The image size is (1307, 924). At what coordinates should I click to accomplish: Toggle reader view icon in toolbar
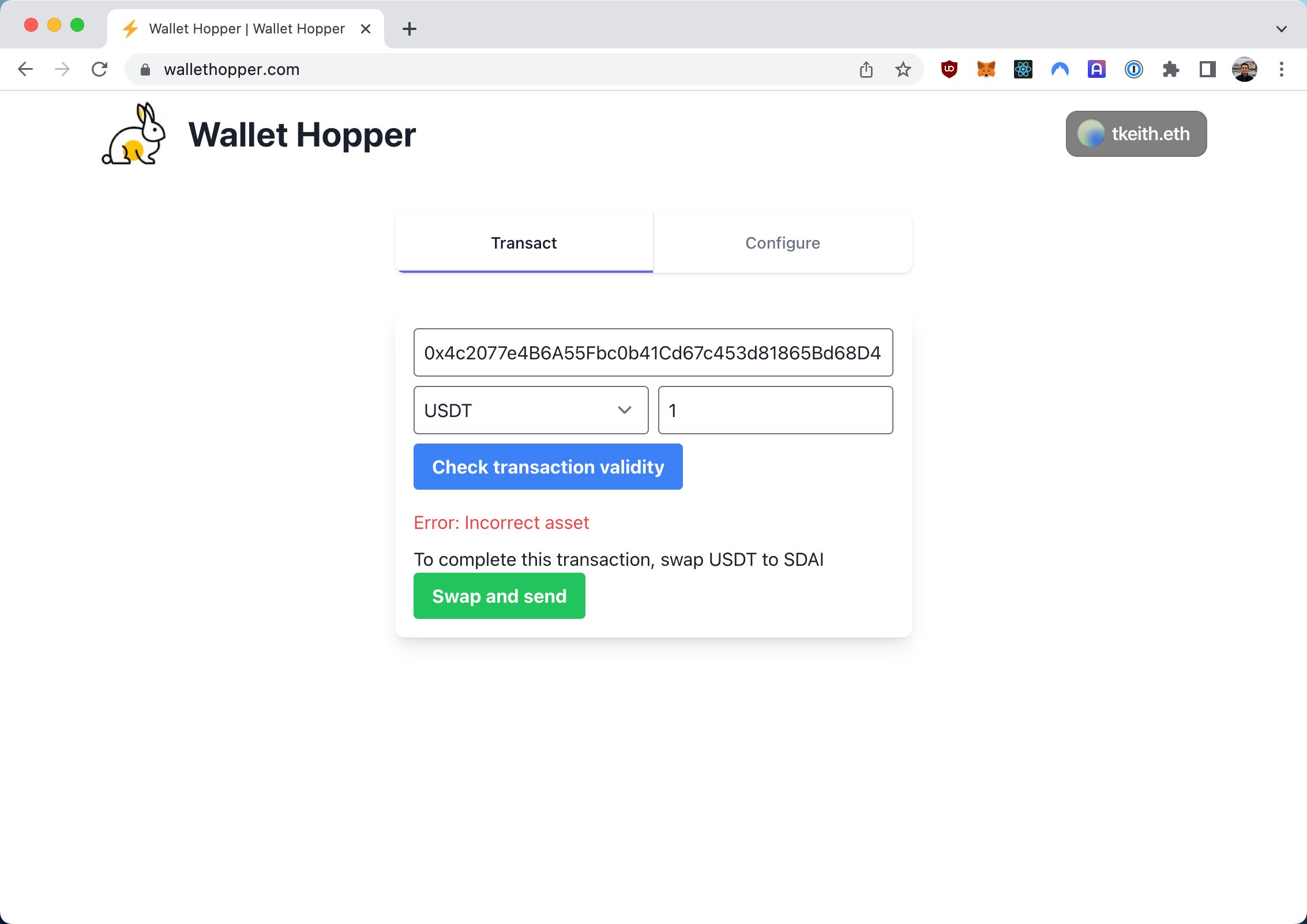coord(1206,69)
